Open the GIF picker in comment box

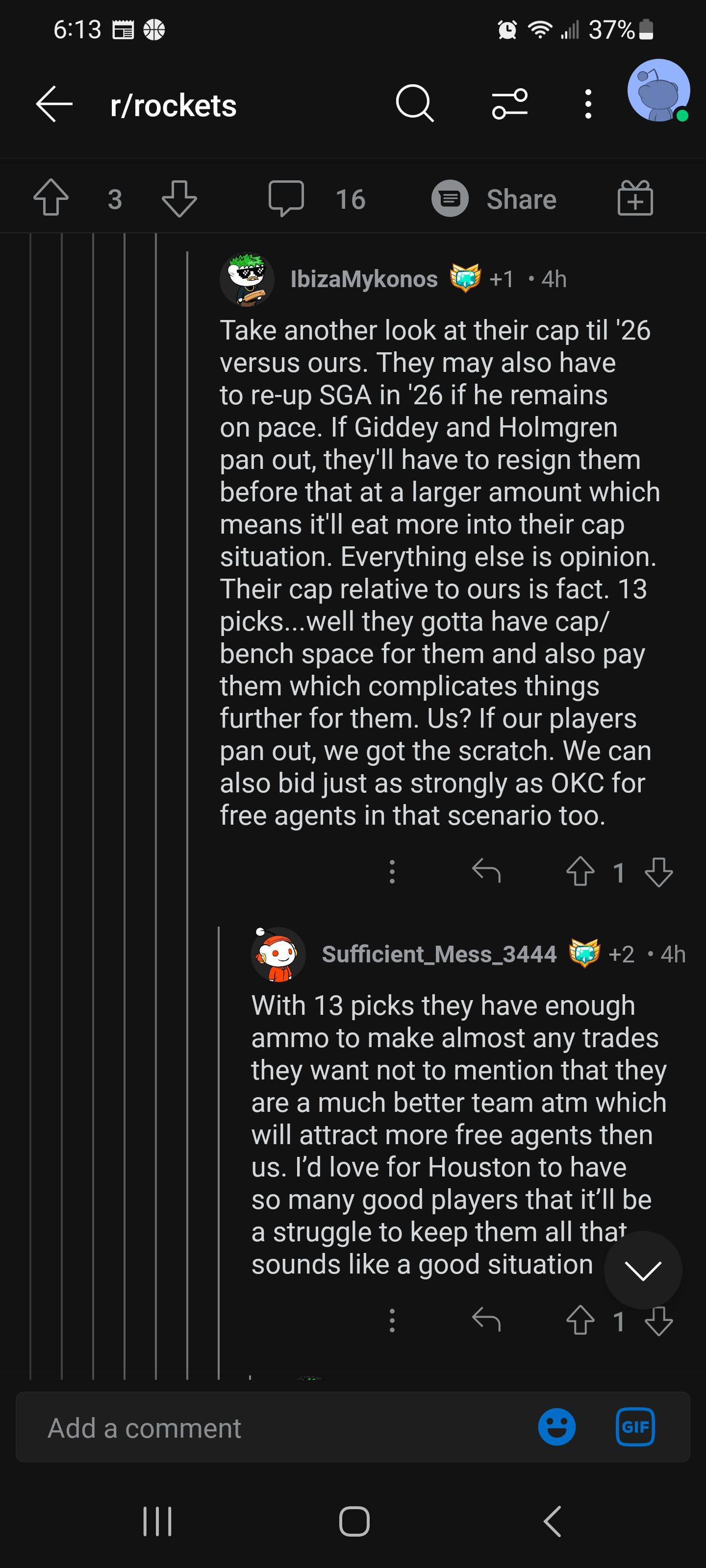(x=635, y=1427)
